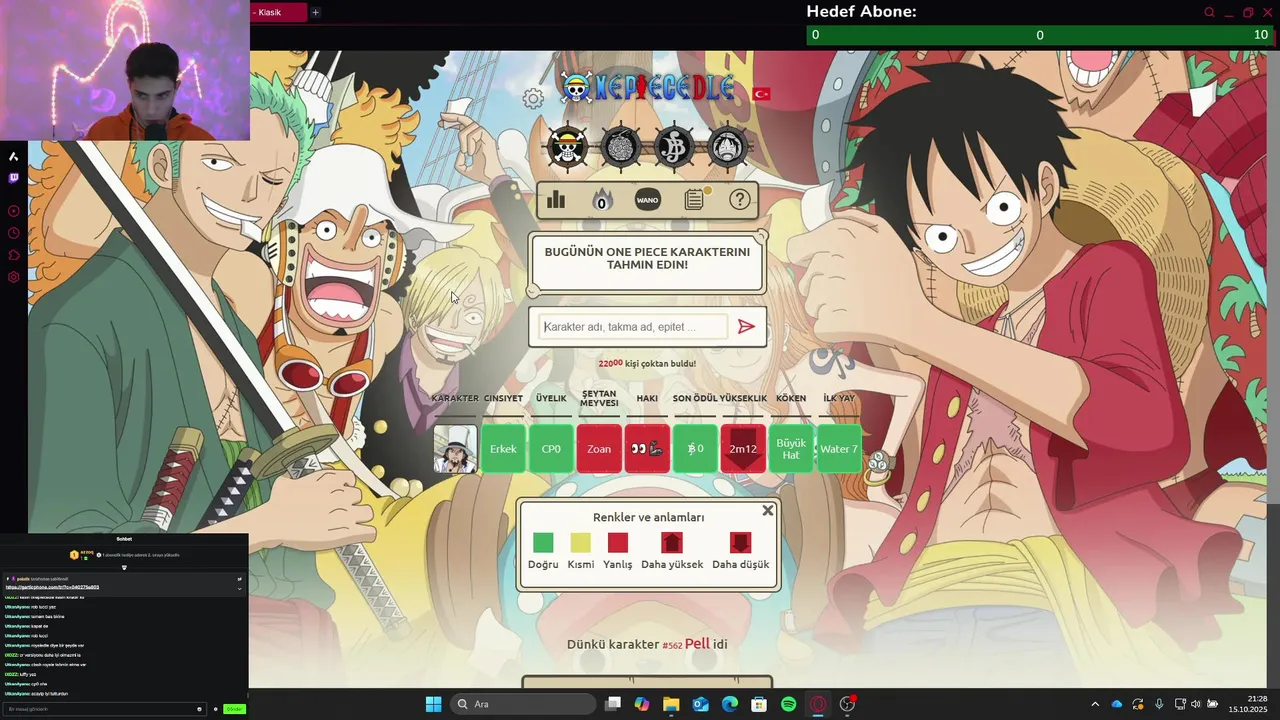Image resolution: width=1280 pixels, height=720 pixels.
Task: Open the patch notes clipboard icon
Action: coord(695,200)
